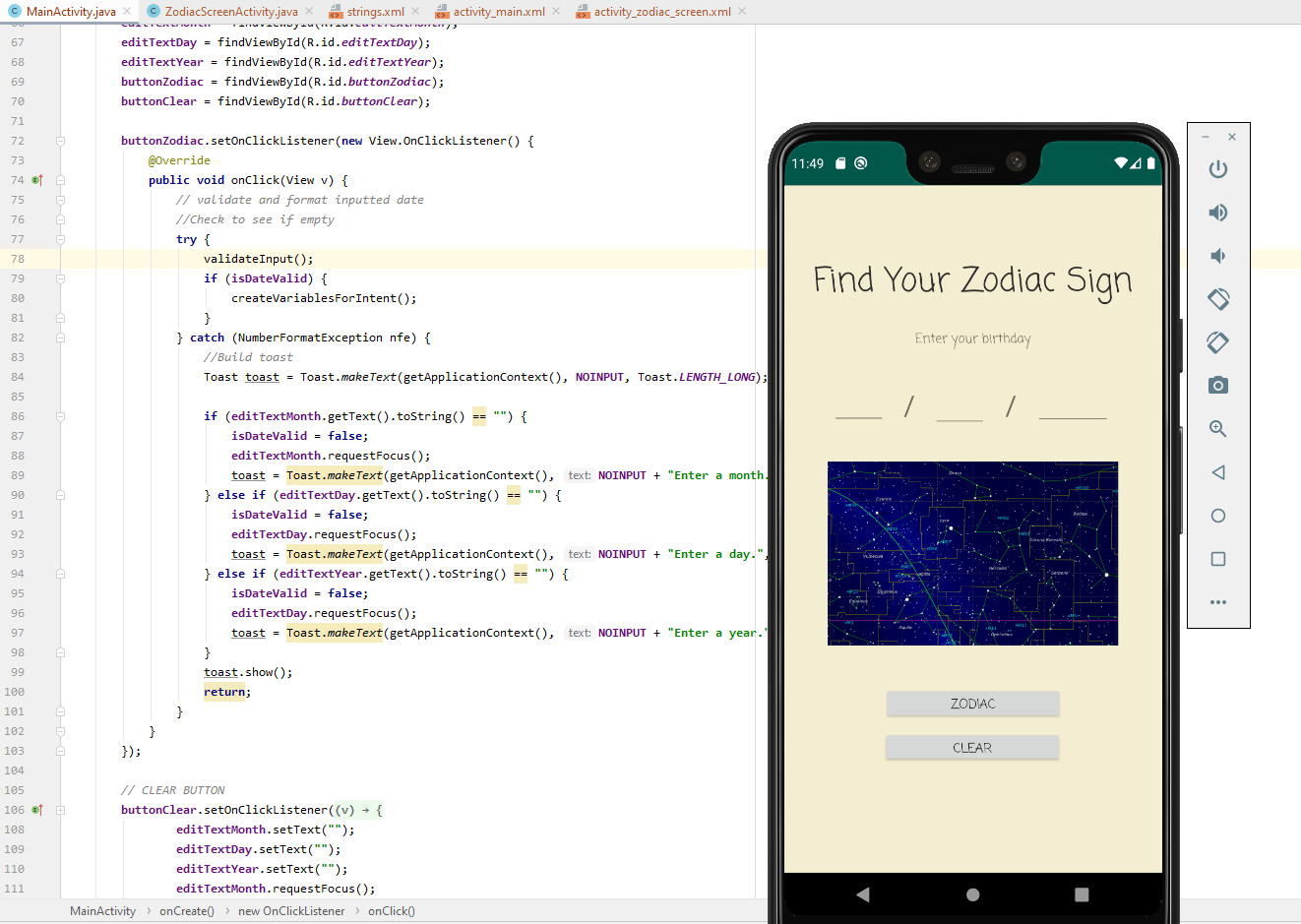Click emulator toolbar back triangle icon
The width and height of the screenshot is (1301, 924).
(x=1218, y=472)
